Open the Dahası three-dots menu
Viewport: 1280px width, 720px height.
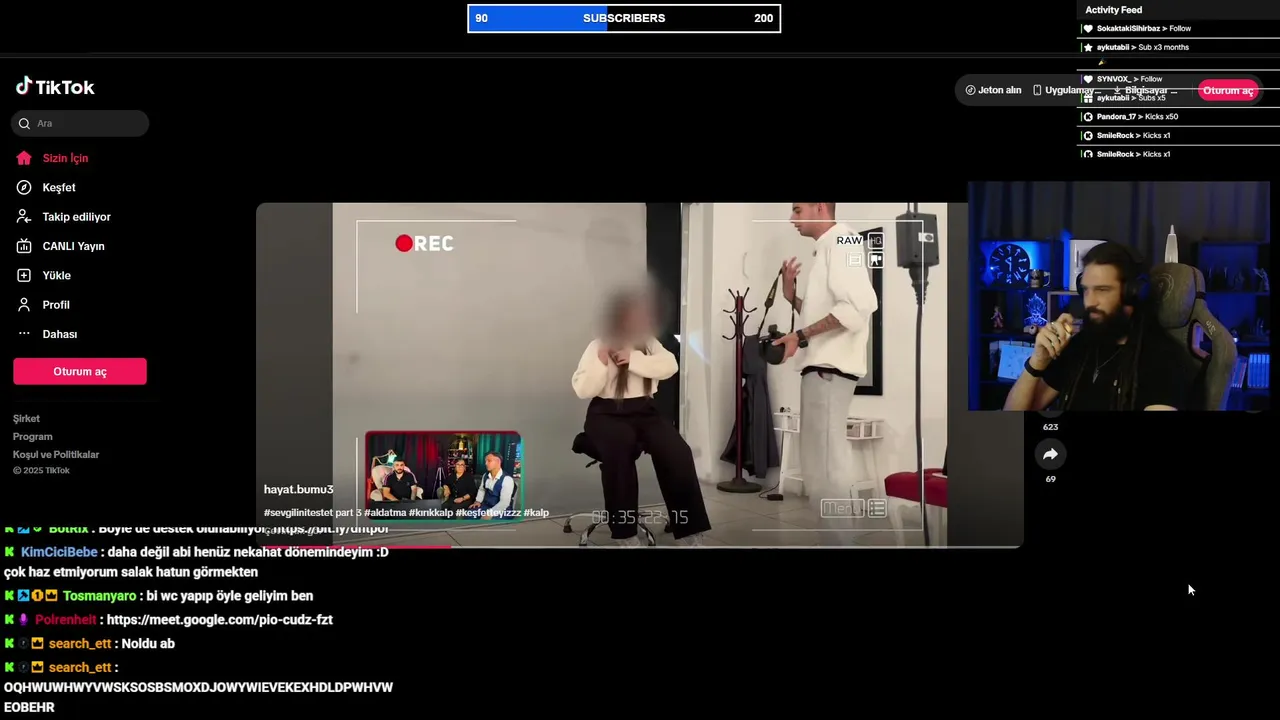click(x=24, y=334)
